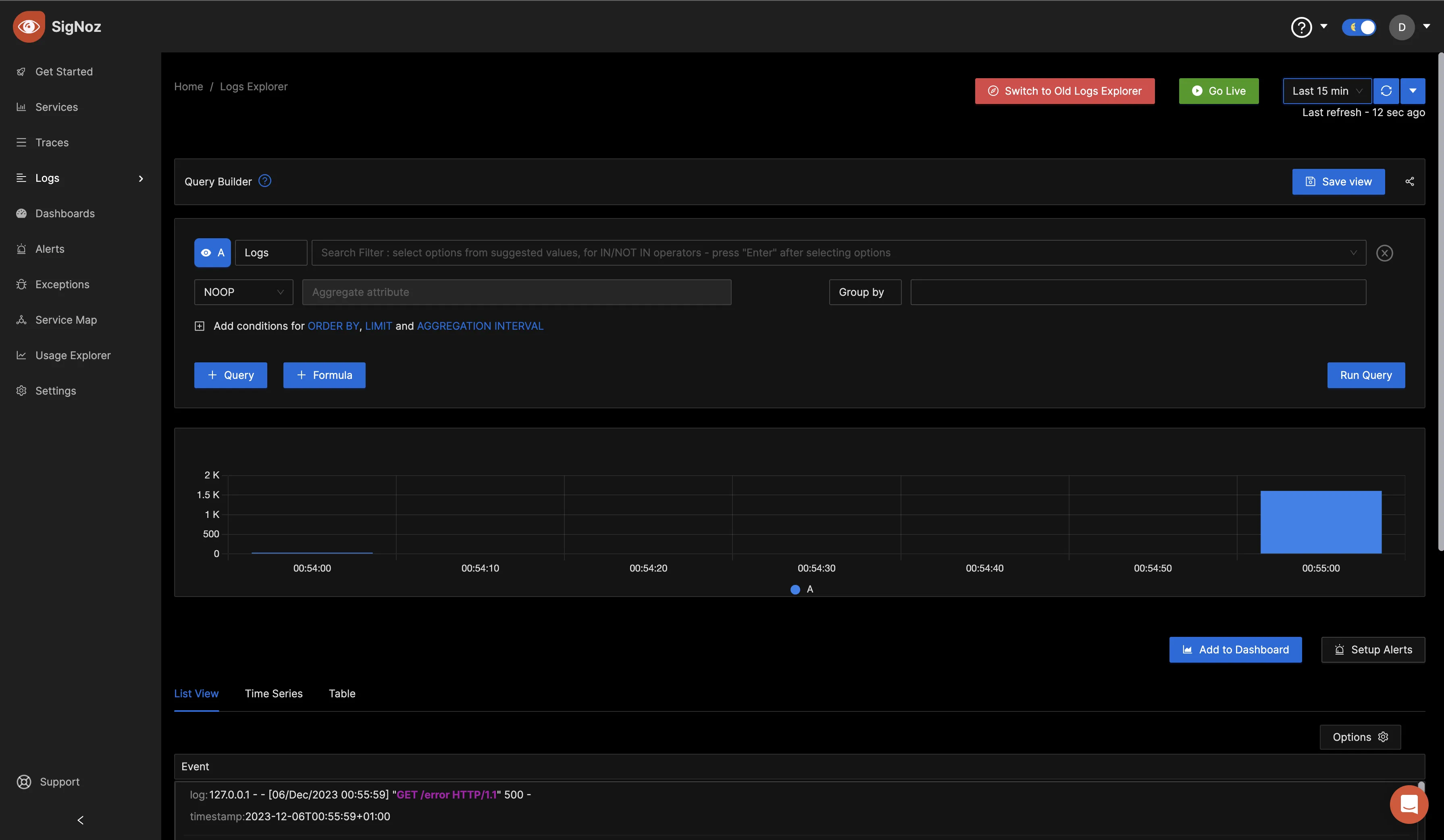Click the Query Builder help icon
This screenshot has width=1444, height=840.
(x=265, y=181)
